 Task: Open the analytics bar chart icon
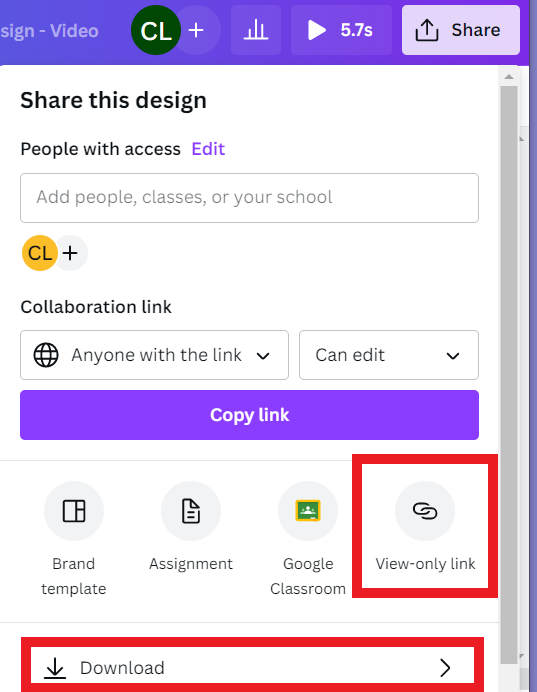tap(256, 30)
